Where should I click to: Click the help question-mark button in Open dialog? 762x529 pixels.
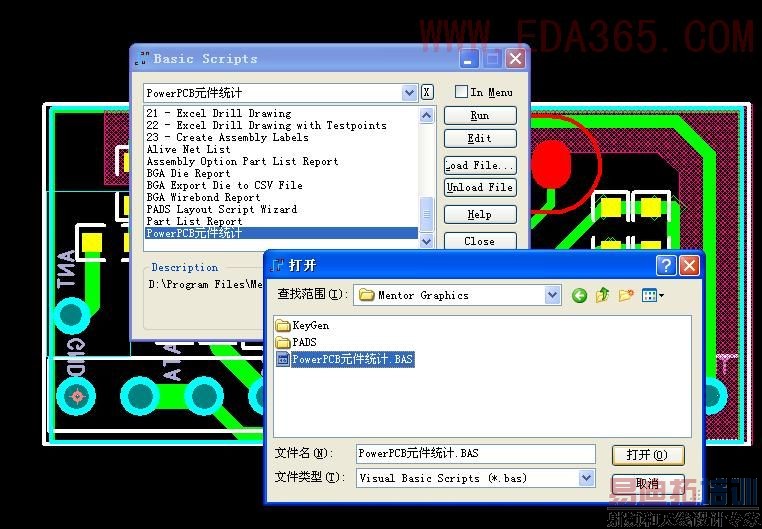pyautogui.click(x=666, y=266)
